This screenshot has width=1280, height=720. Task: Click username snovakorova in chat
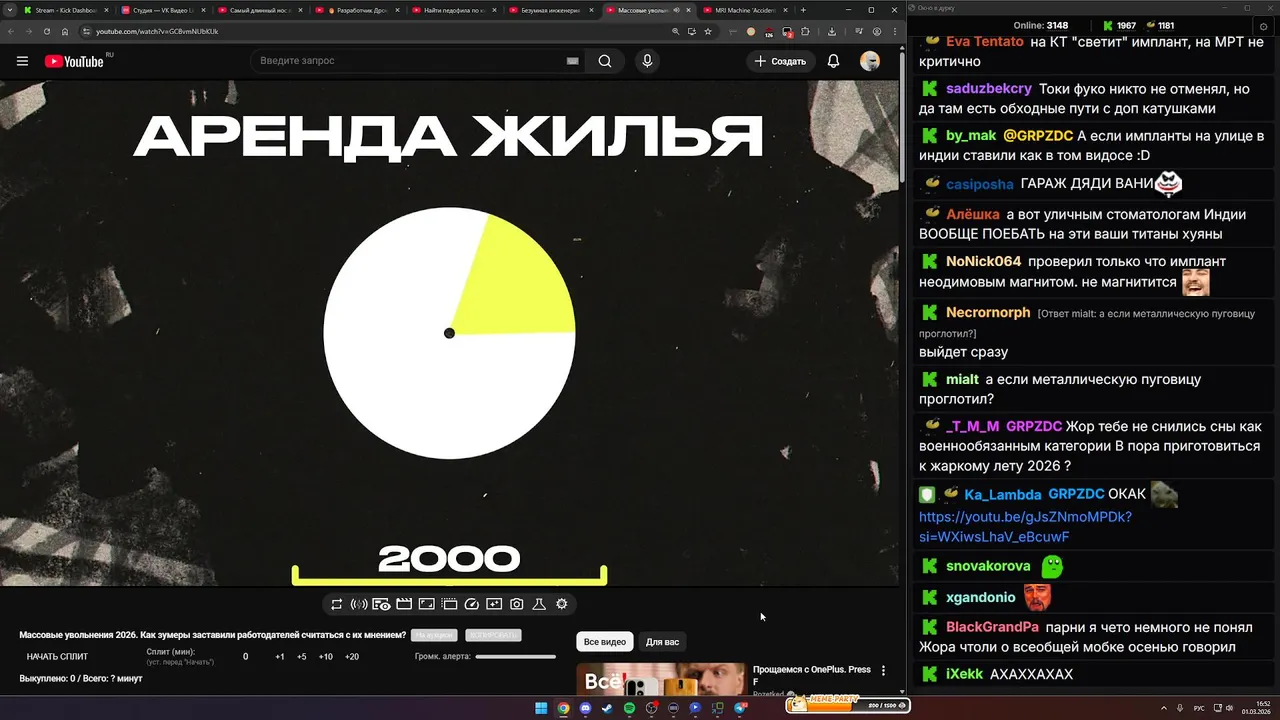(988, 566)
